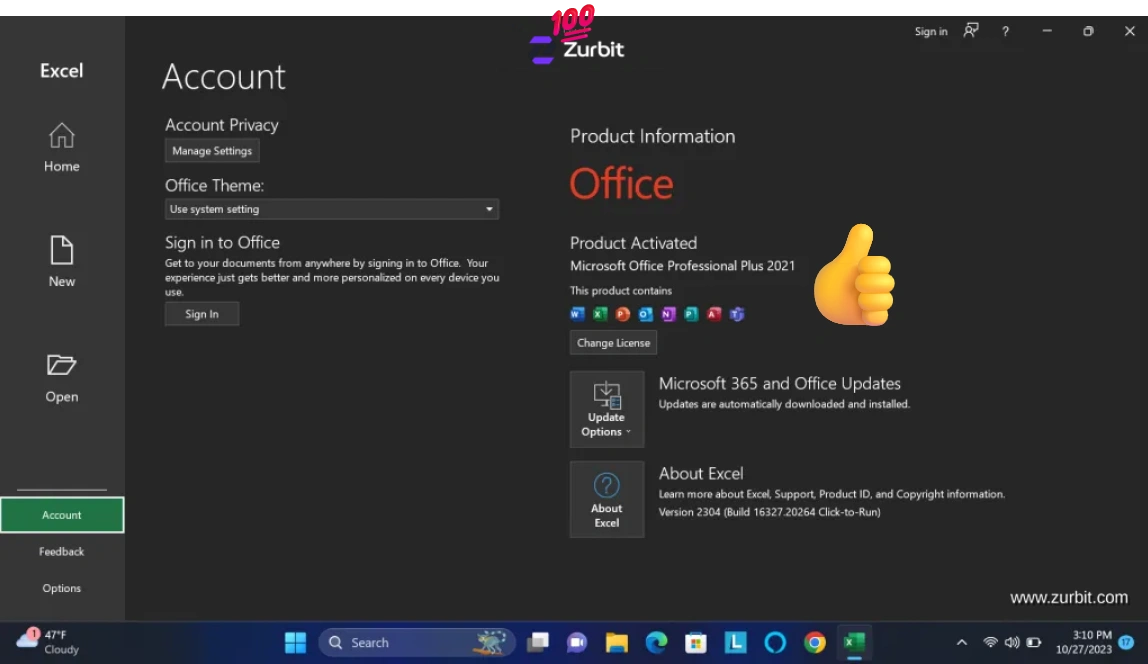Click the "Product Activated" text

pos(633,243)
